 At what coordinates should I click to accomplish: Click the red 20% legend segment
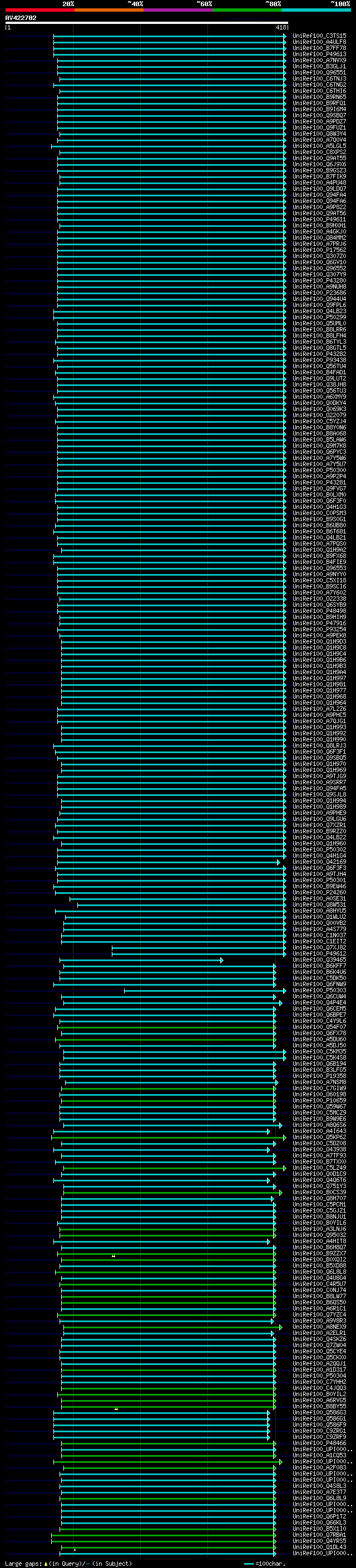(39, 10)
